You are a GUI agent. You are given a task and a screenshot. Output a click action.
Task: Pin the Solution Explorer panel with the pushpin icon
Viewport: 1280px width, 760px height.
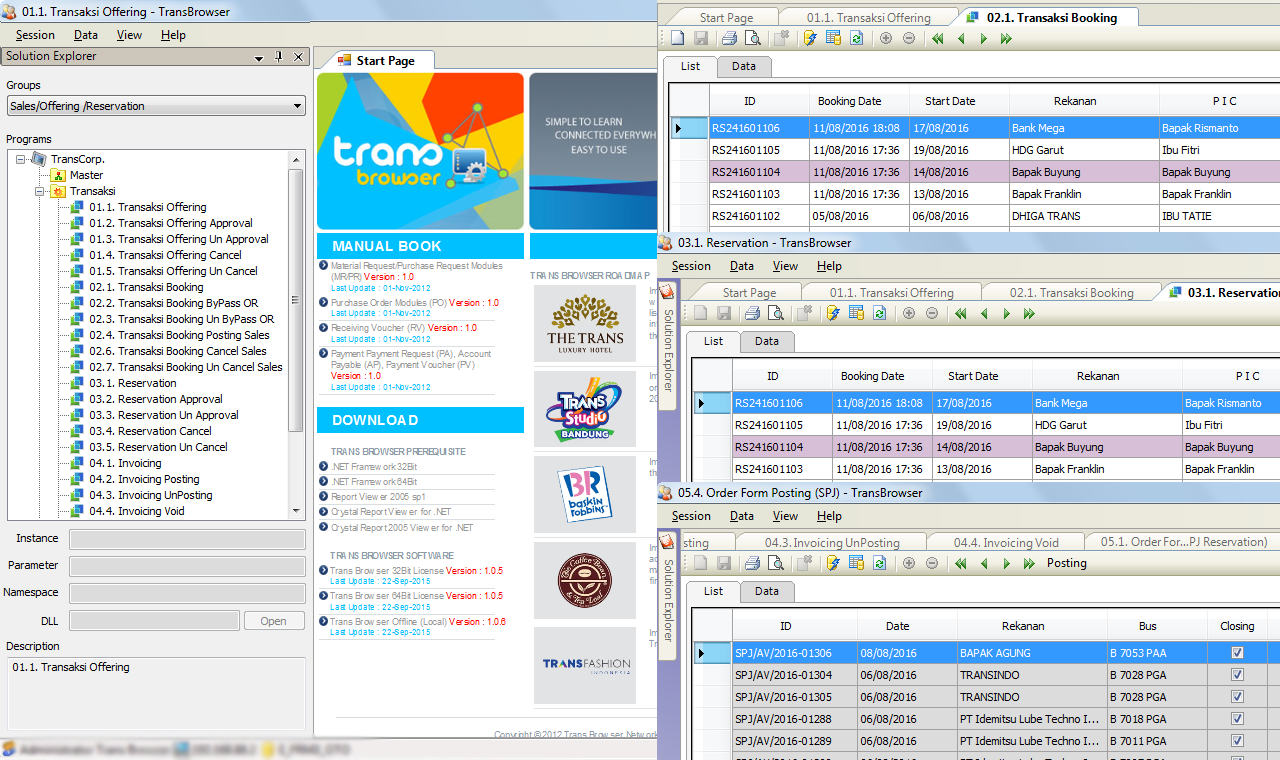pyautogui.click(x=279, y=57)
